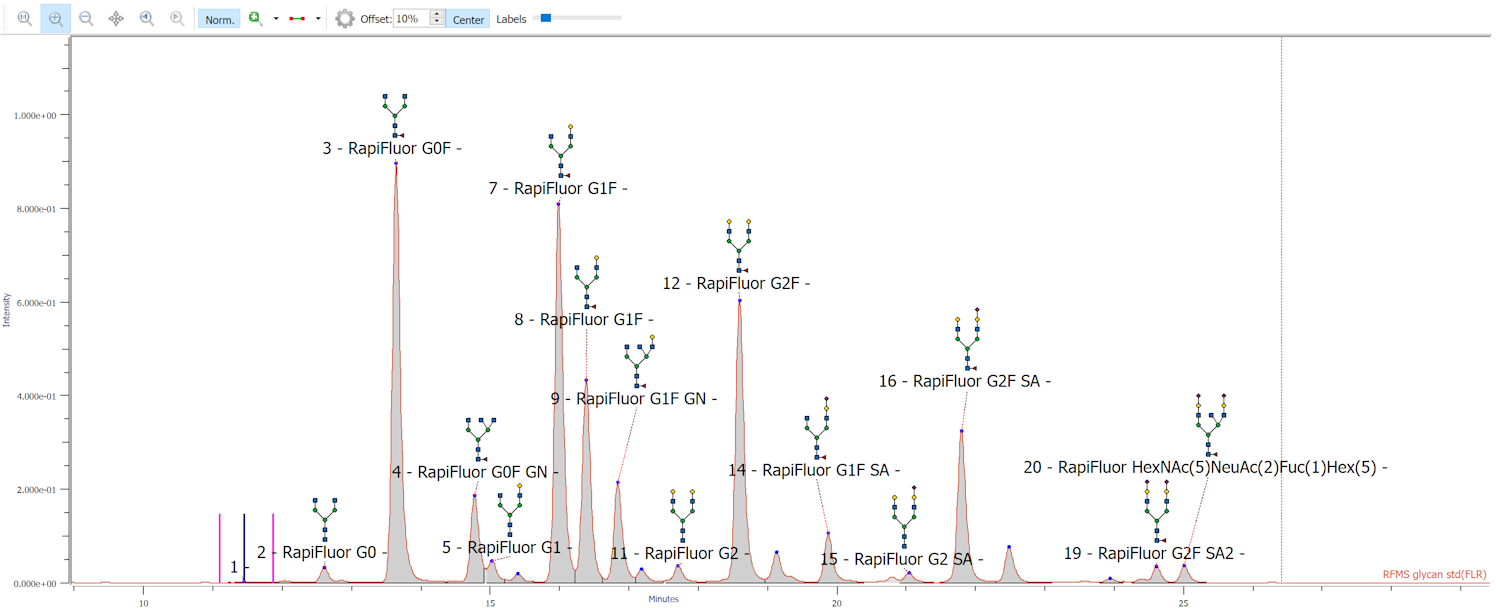This screenshot has width=1496, height=608.
Task: Expand dropdown next to red baseline icon
Action: tap(318, 19)
